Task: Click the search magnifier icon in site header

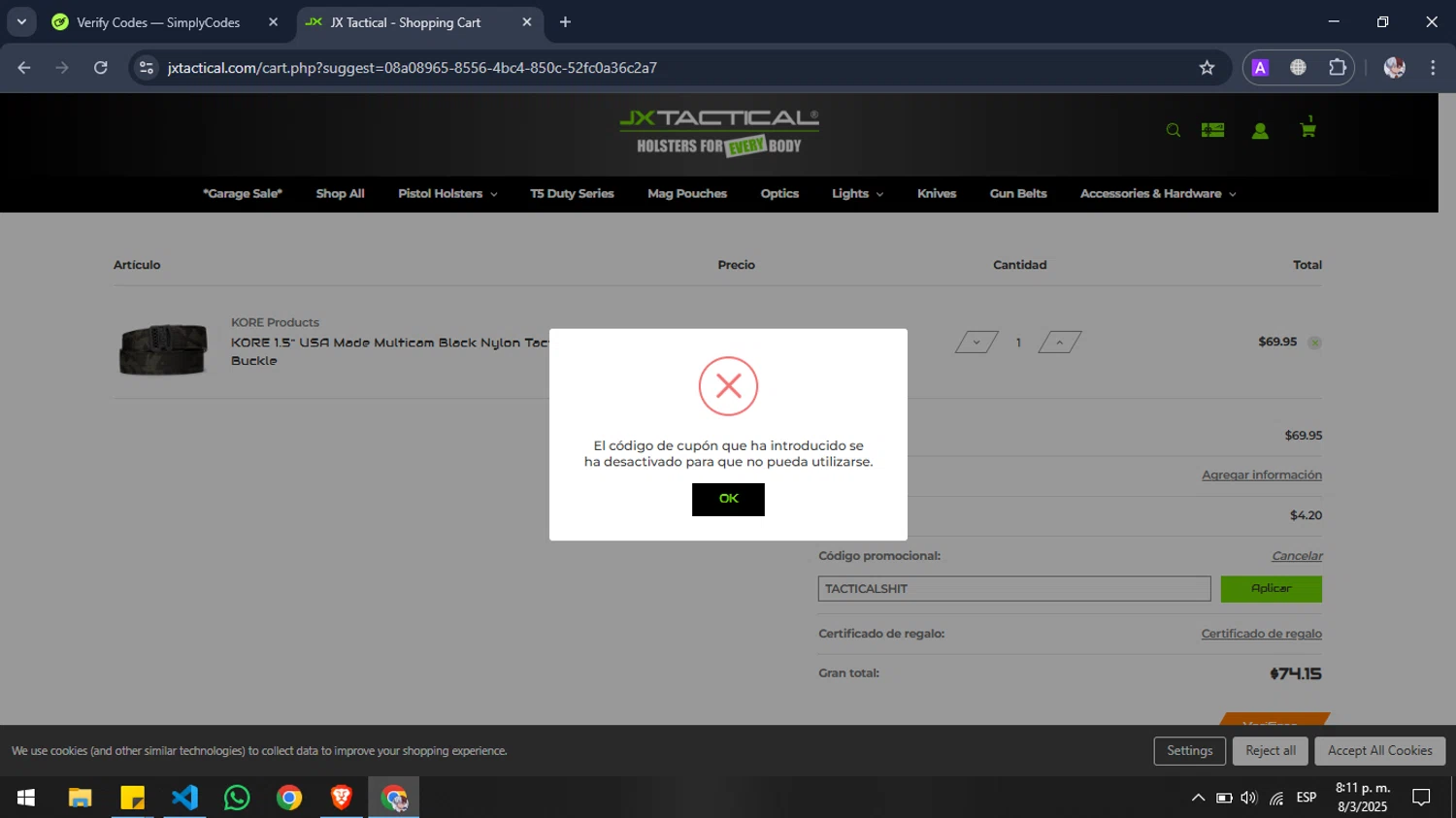Action: tap(1174, 130)
